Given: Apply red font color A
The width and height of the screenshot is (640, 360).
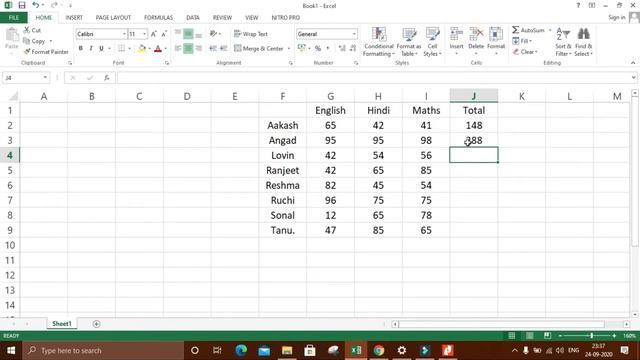Looking at the screenshot, I should click(x=158, y=49).
